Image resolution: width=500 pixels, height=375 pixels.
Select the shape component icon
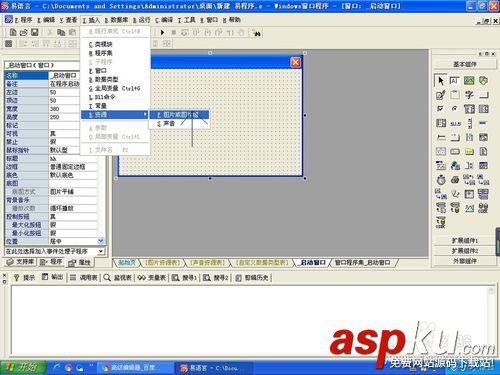coord(483,81)
